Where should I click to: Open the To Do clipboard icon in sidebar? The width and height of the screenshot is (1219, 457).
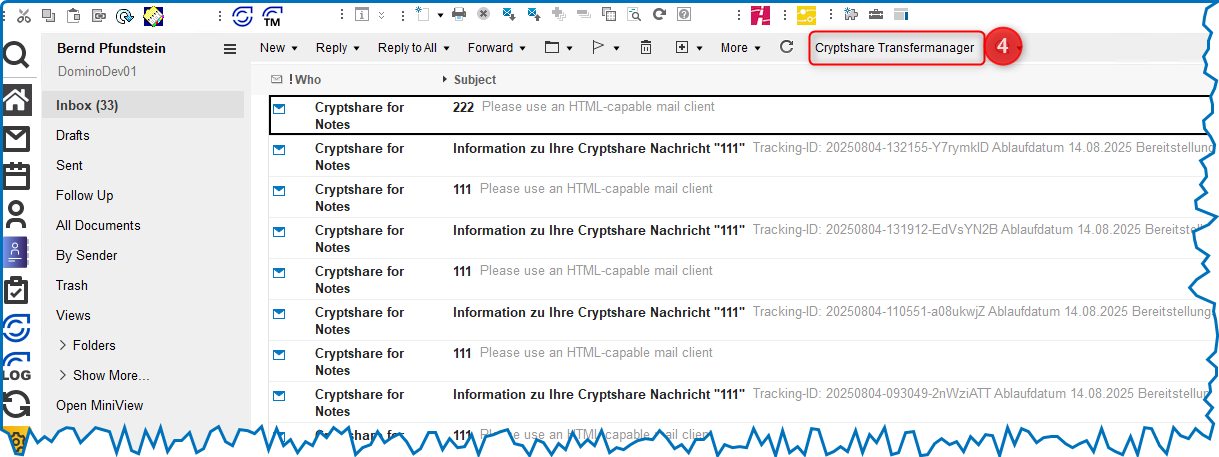coord(16,290)
